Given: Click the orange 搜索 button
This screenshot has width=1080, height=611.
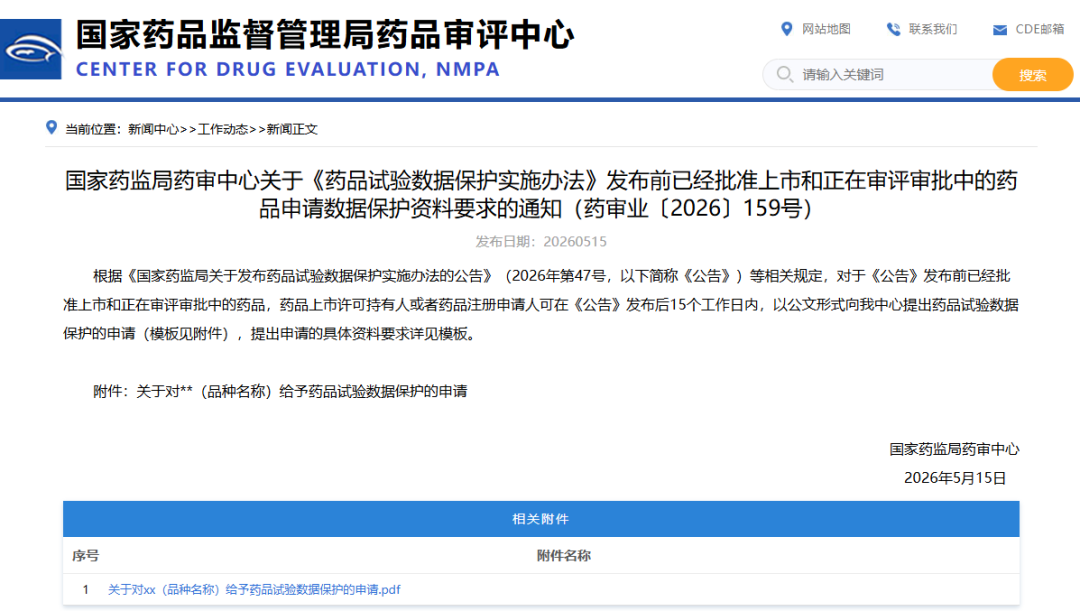Looking at the screenshot, I should 1032,74.
